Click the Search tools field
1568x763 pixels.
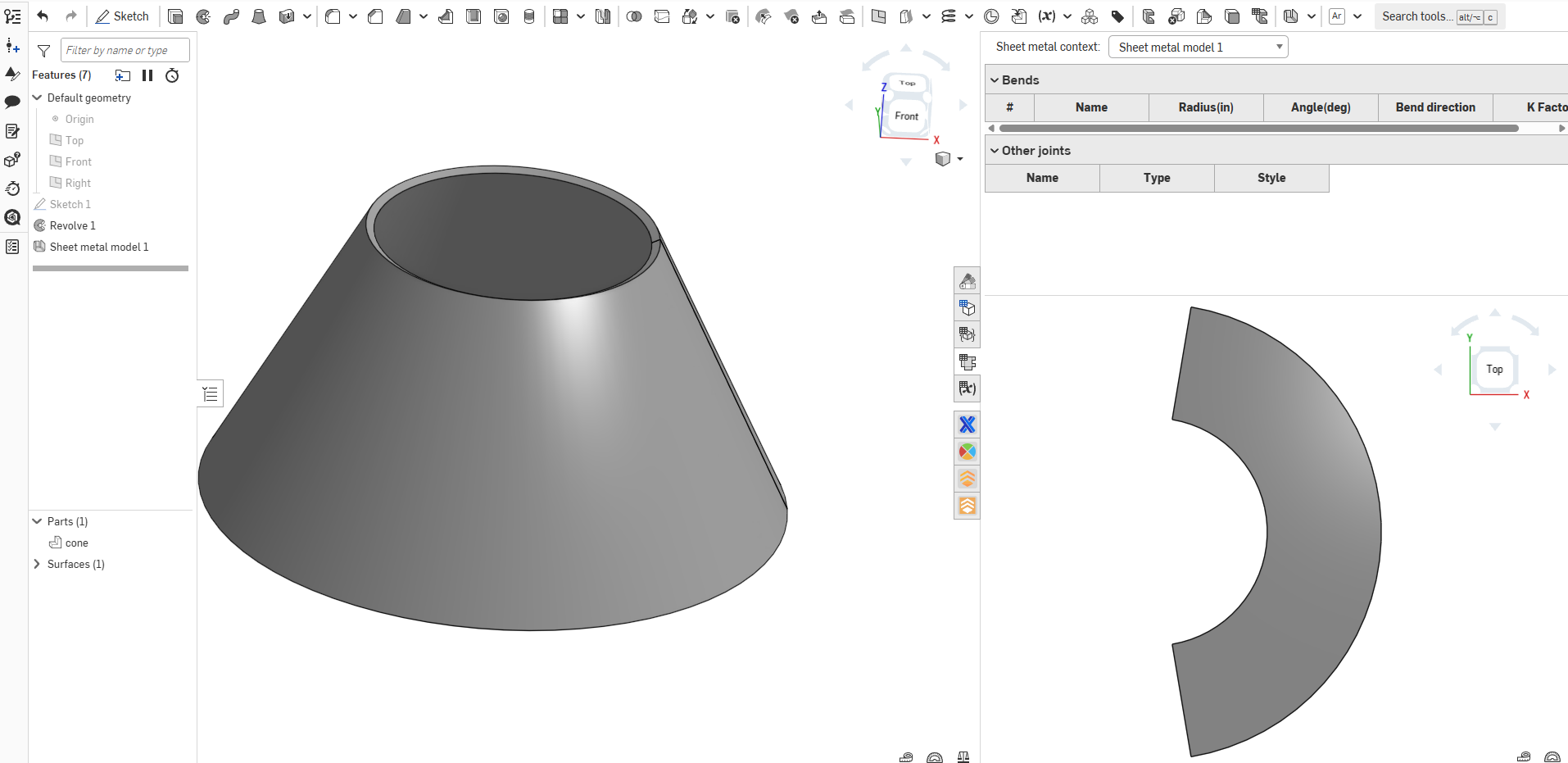(1417, 16)
